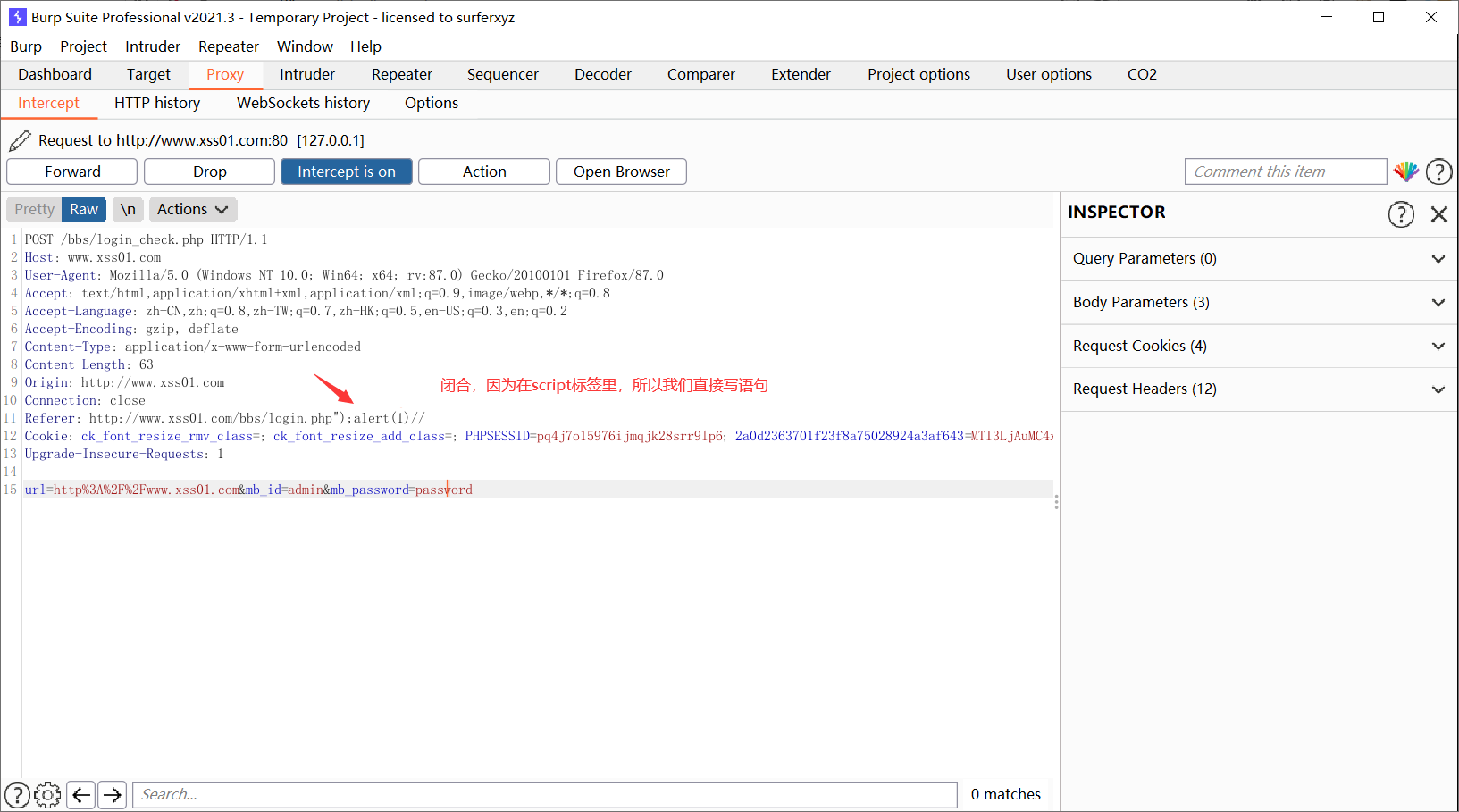Open the Project menu
Viewport: 1459px width, 812px height.
83,46
